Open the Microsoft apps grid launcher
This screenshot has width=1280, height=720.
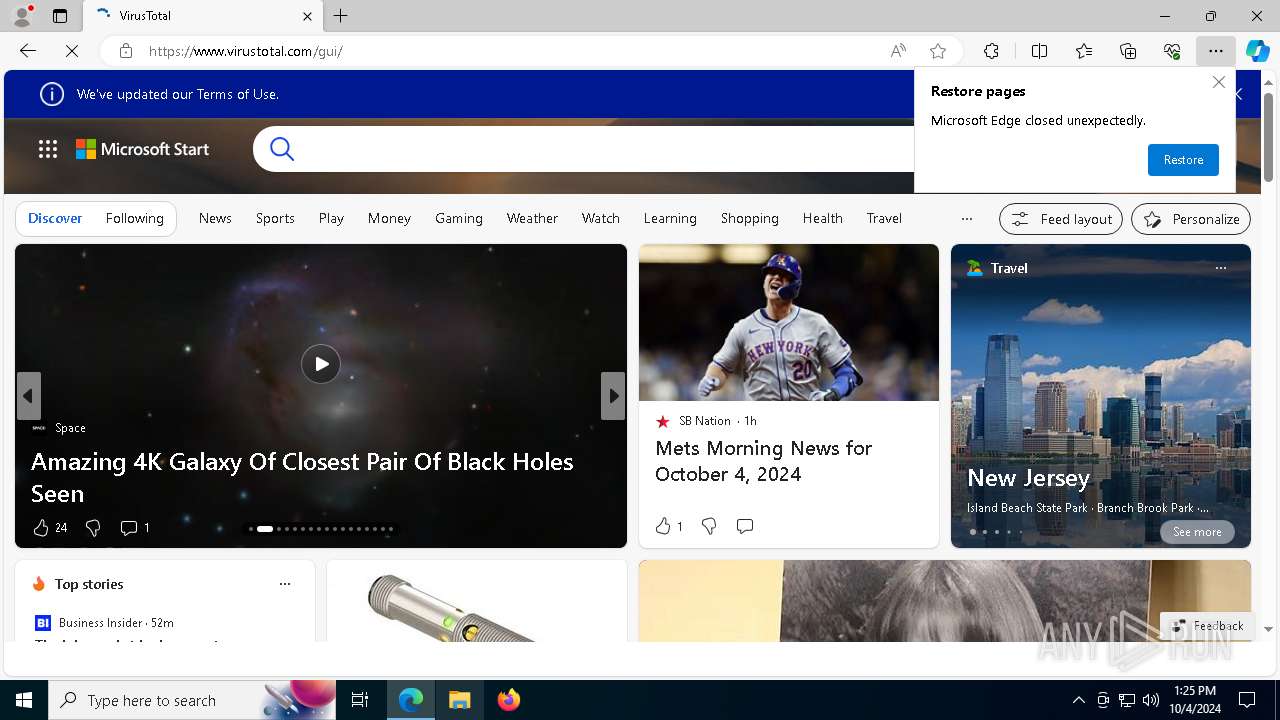(48, 149)
